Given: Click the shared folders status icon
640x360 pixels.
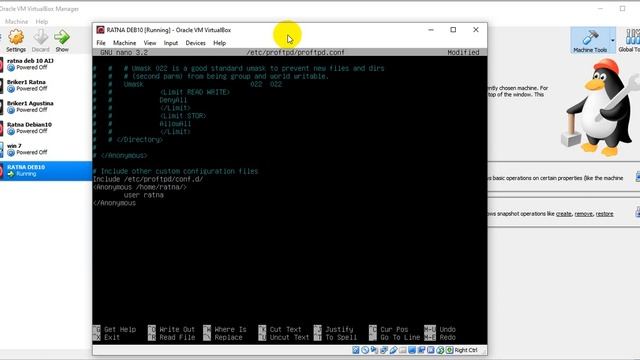Looking at the screenshot, I should pyautogui.click(x=402, y=350).
